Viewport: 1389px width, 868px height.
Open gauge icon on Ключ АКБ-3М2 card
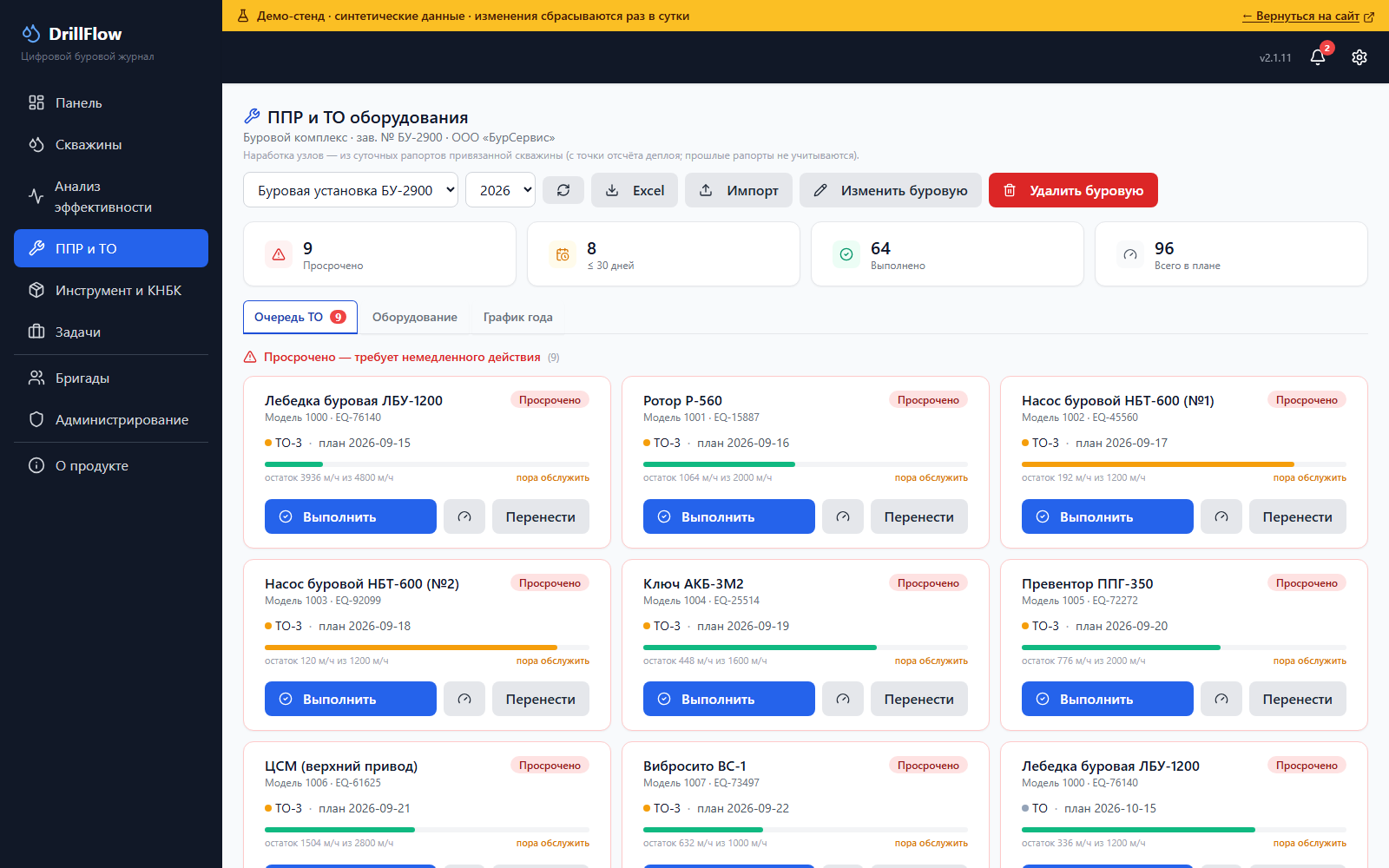click(843, 699)
